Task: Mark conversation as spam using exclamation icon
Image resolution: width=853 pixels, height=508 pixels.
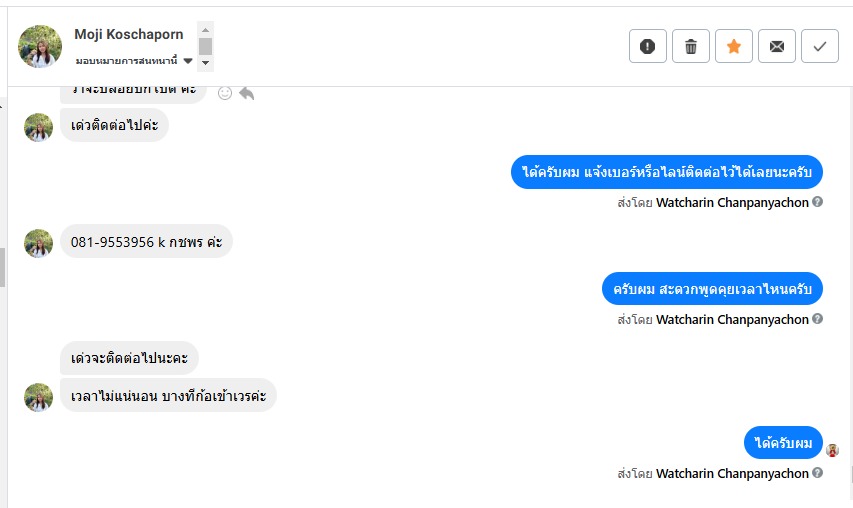Action: 648,46
